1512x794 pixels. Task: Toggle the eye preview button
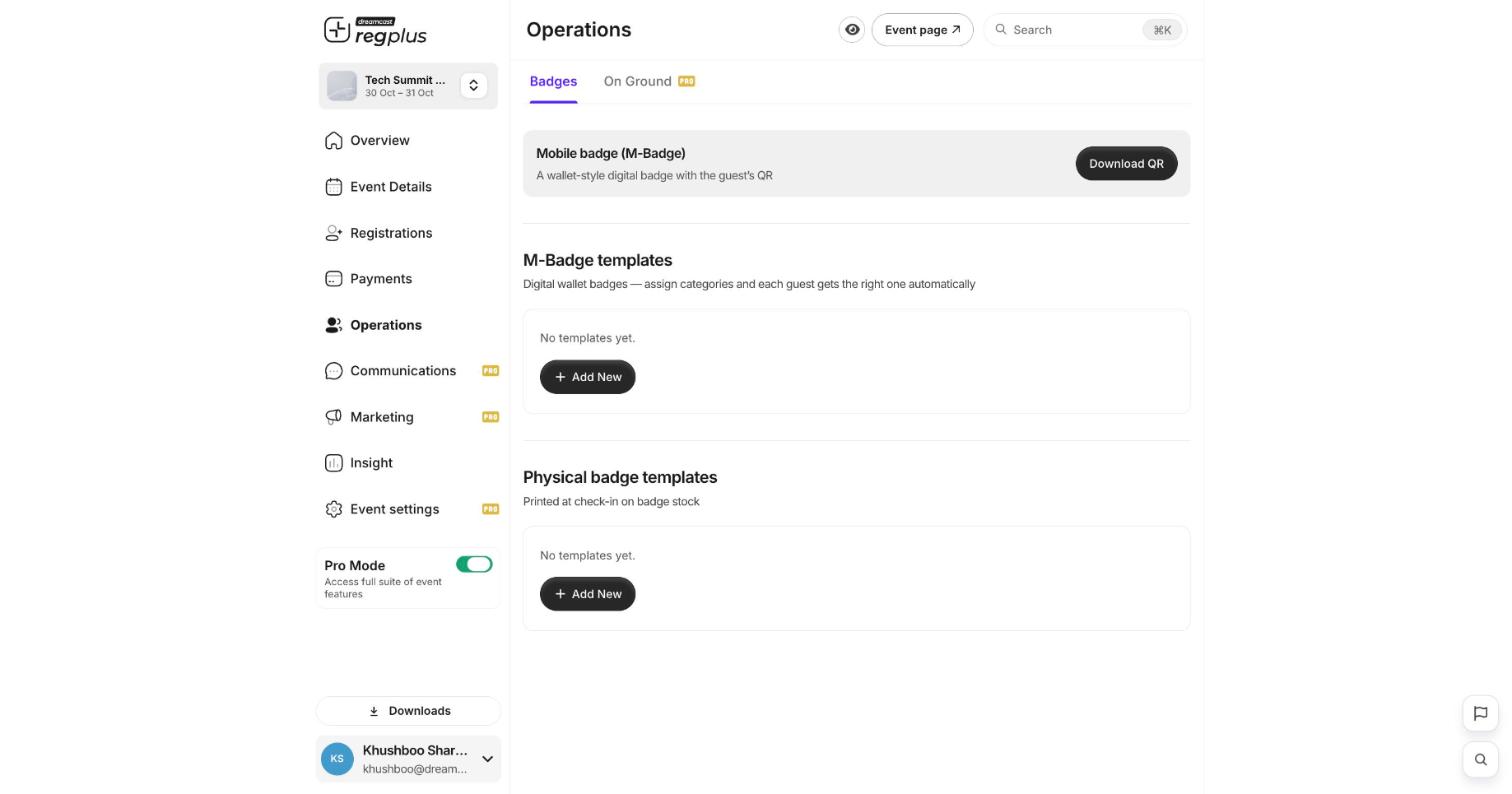tap(852, 30)
